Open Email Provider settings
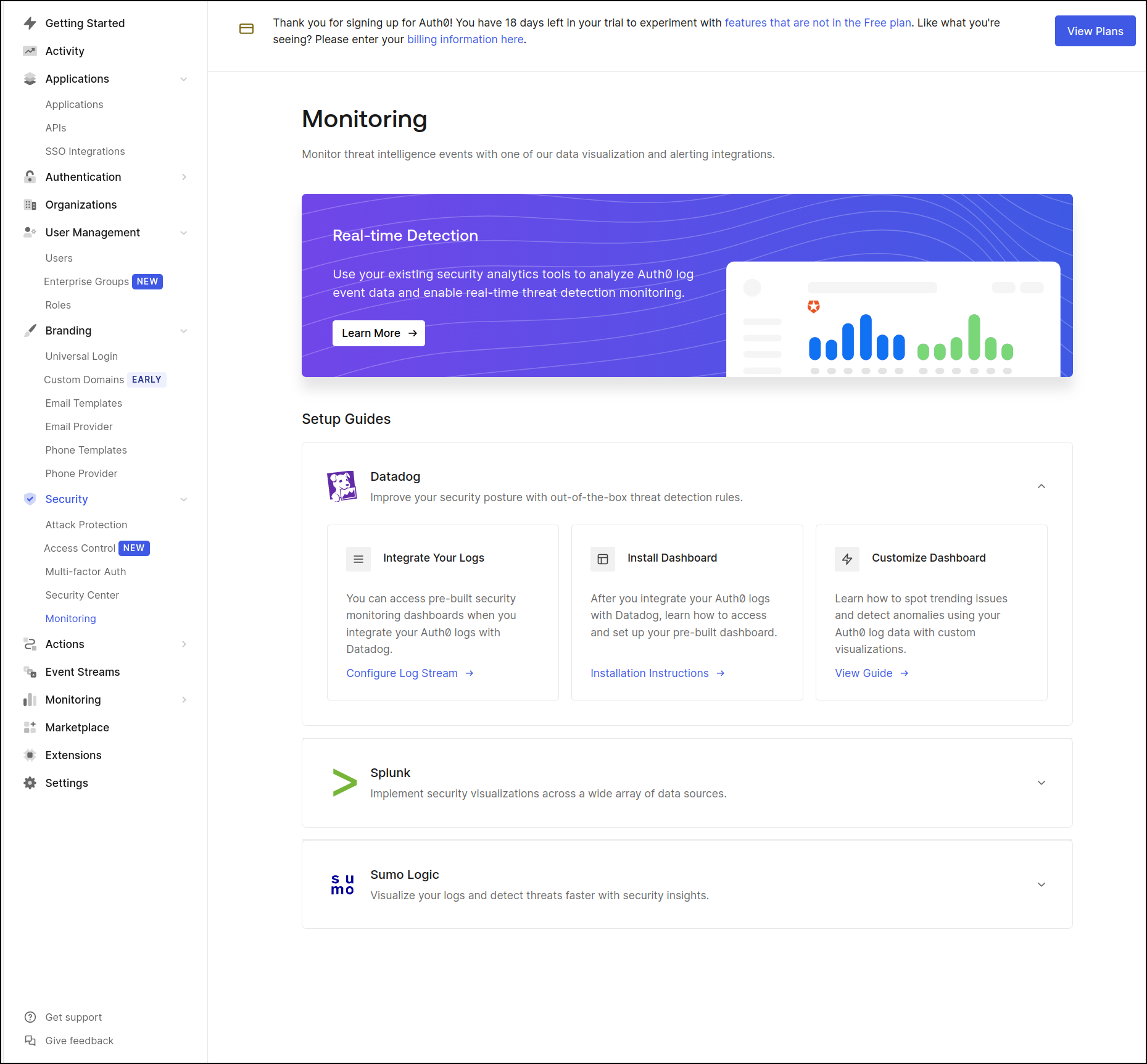 (79, 426)
